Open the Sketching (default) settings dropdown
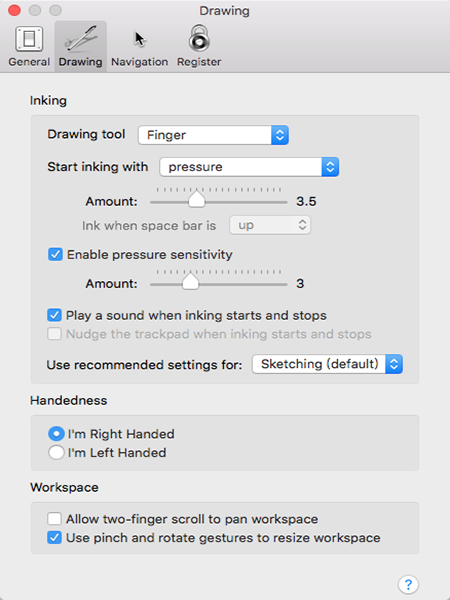Viewport: 450px width, 600px height. click(x=327, y=364)
